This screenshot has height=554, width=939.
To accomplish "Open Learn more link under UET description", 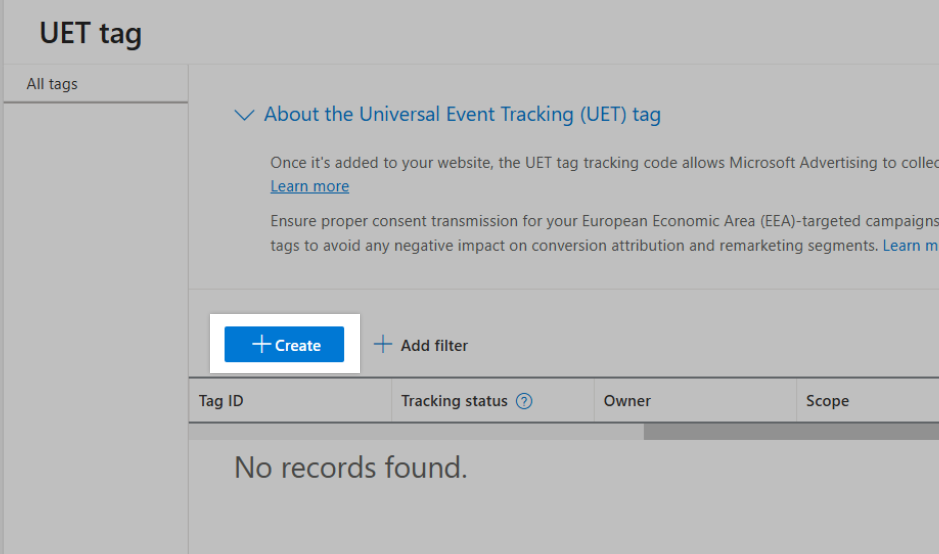I will coord(310,186).
